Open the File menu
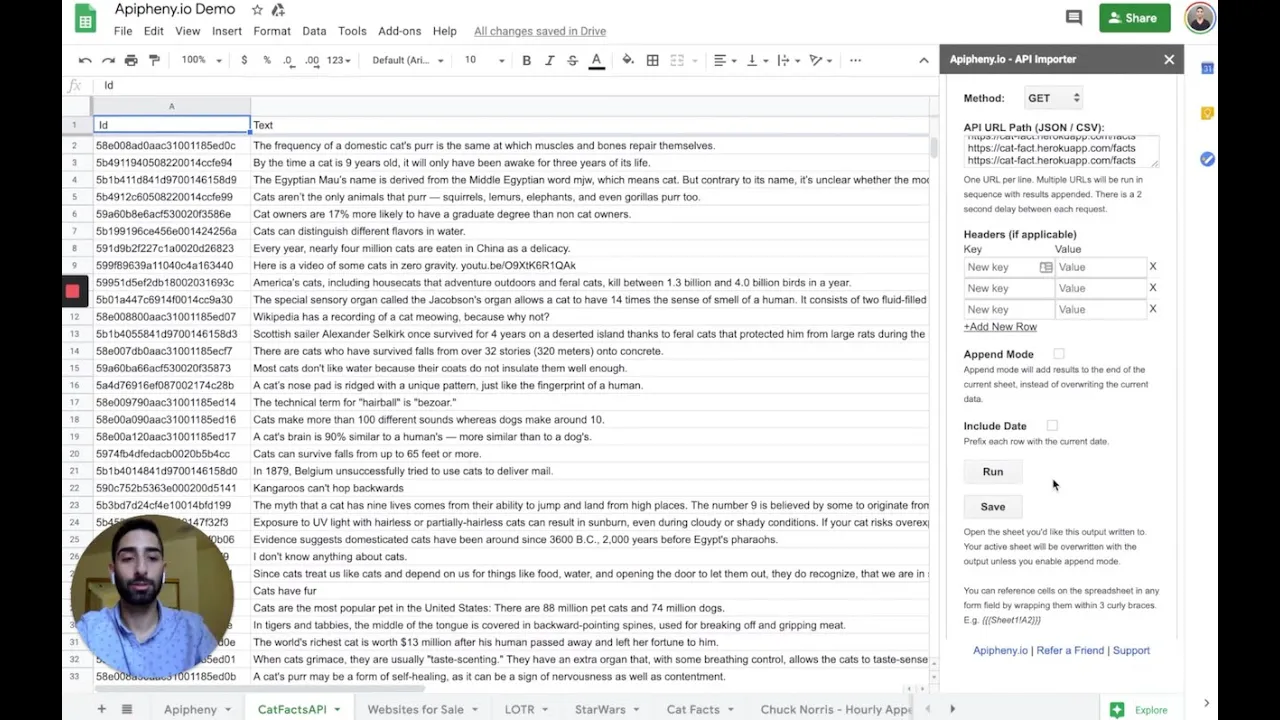Viewport: 1280px width, 720px height. tap(123, 31)
